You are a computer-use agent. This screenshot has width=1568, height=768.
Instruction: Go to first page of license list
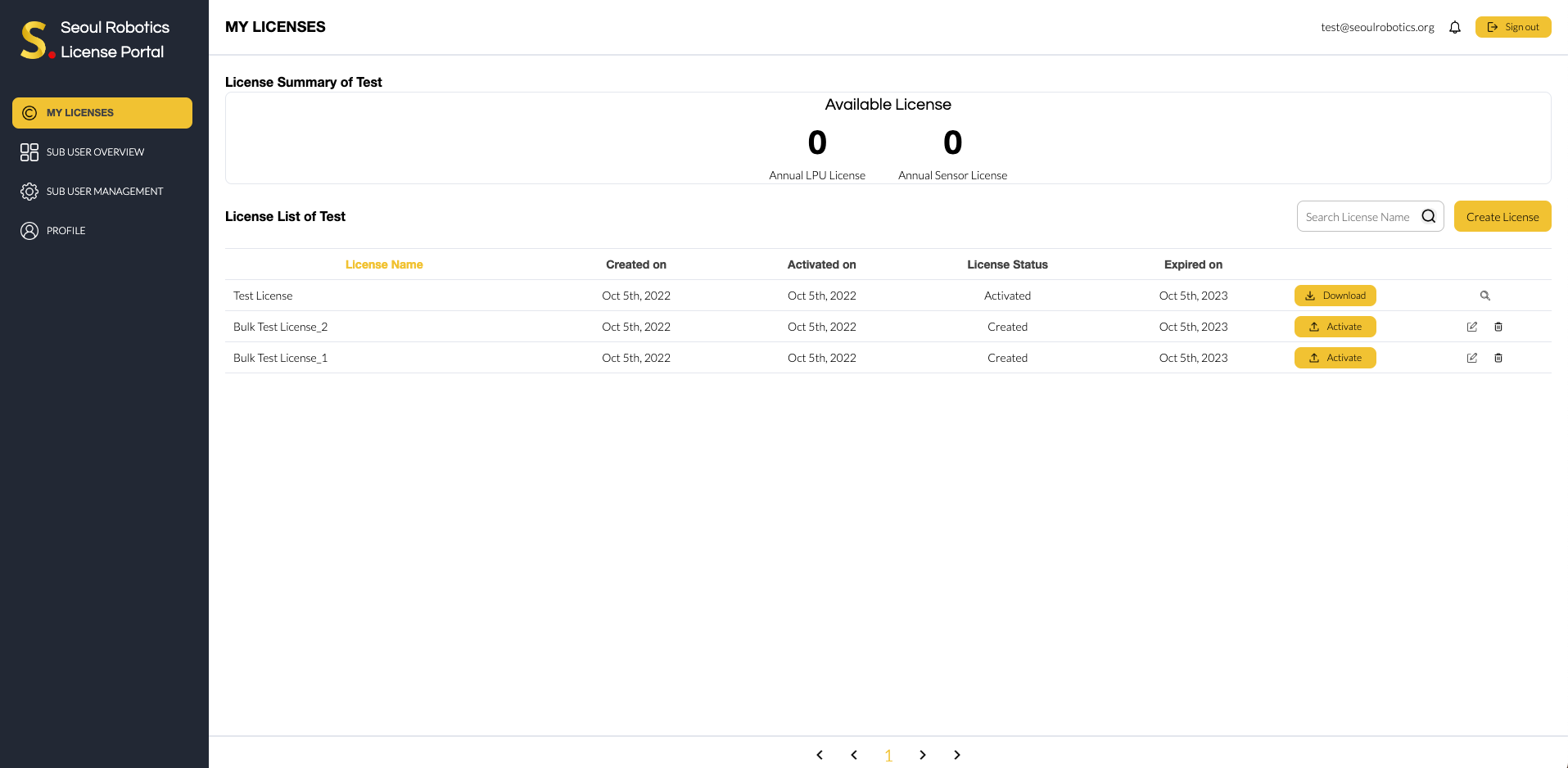(x=820, y=755)
